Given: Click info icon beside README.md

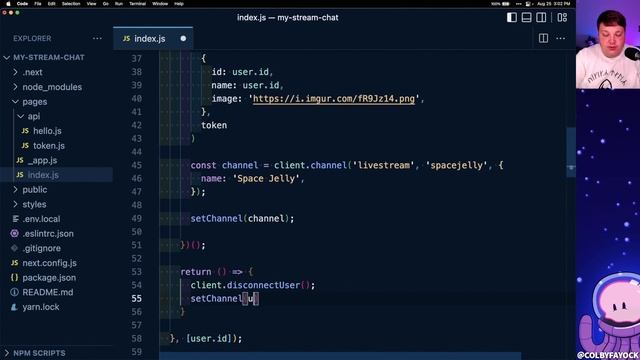Looking at the screenshot, I should [15, 292].
